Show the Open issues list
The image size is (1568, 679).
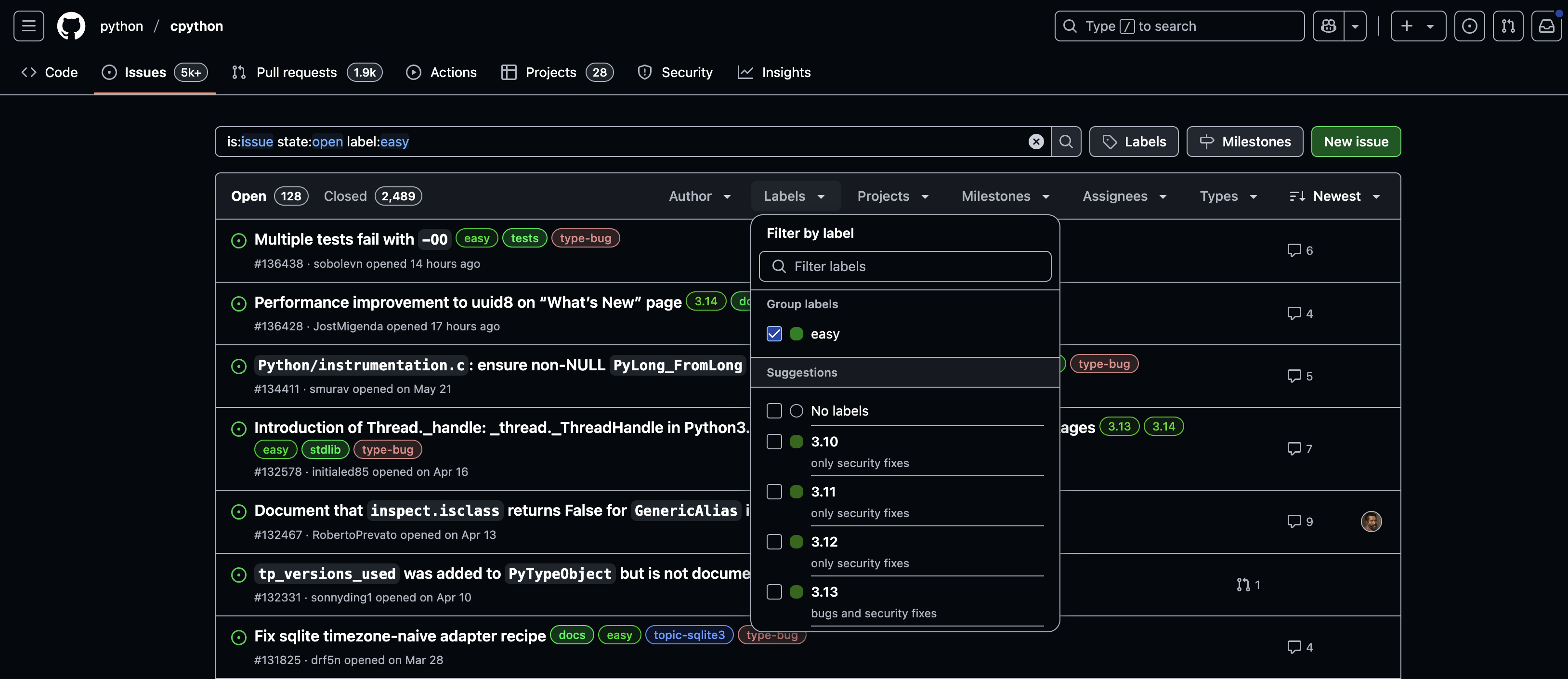click(x=270, y=196)
